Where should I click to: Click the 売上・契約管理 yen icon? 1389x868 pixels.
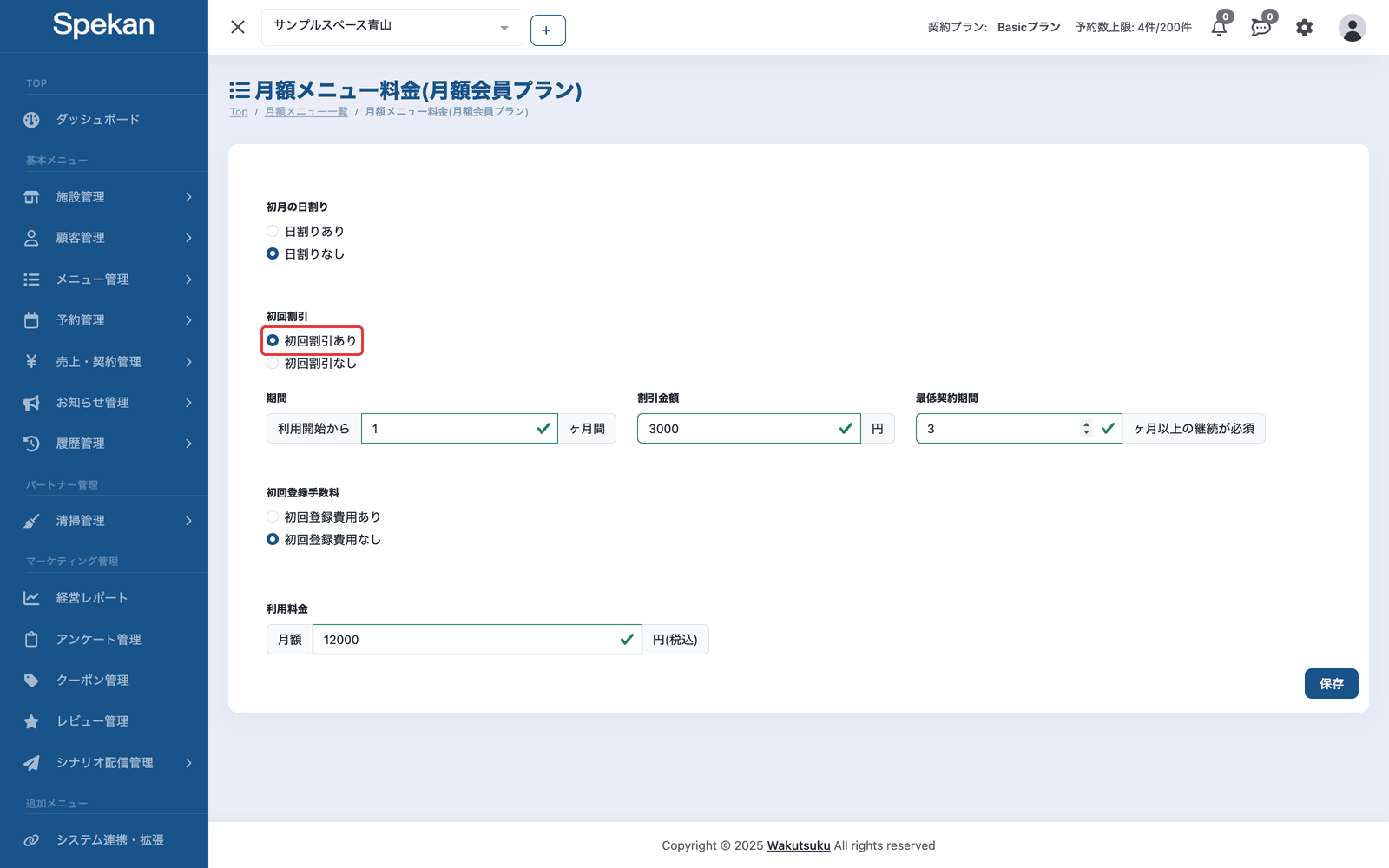click(31, 361)
